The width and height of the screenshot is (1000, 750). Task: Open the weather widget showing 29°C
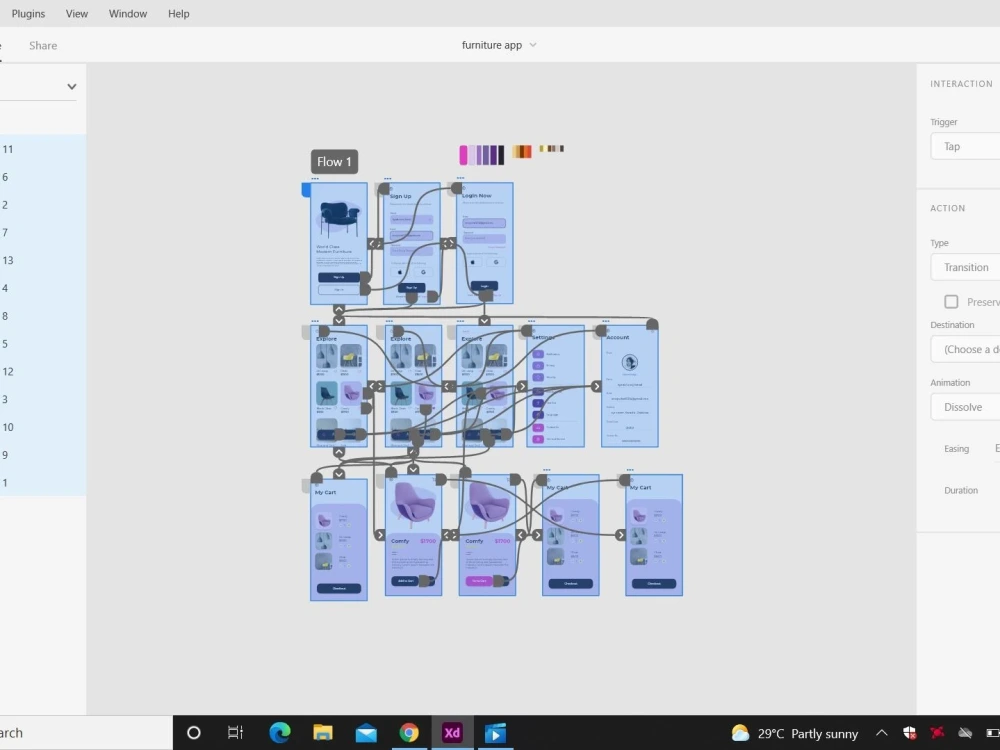click(795, 733)
